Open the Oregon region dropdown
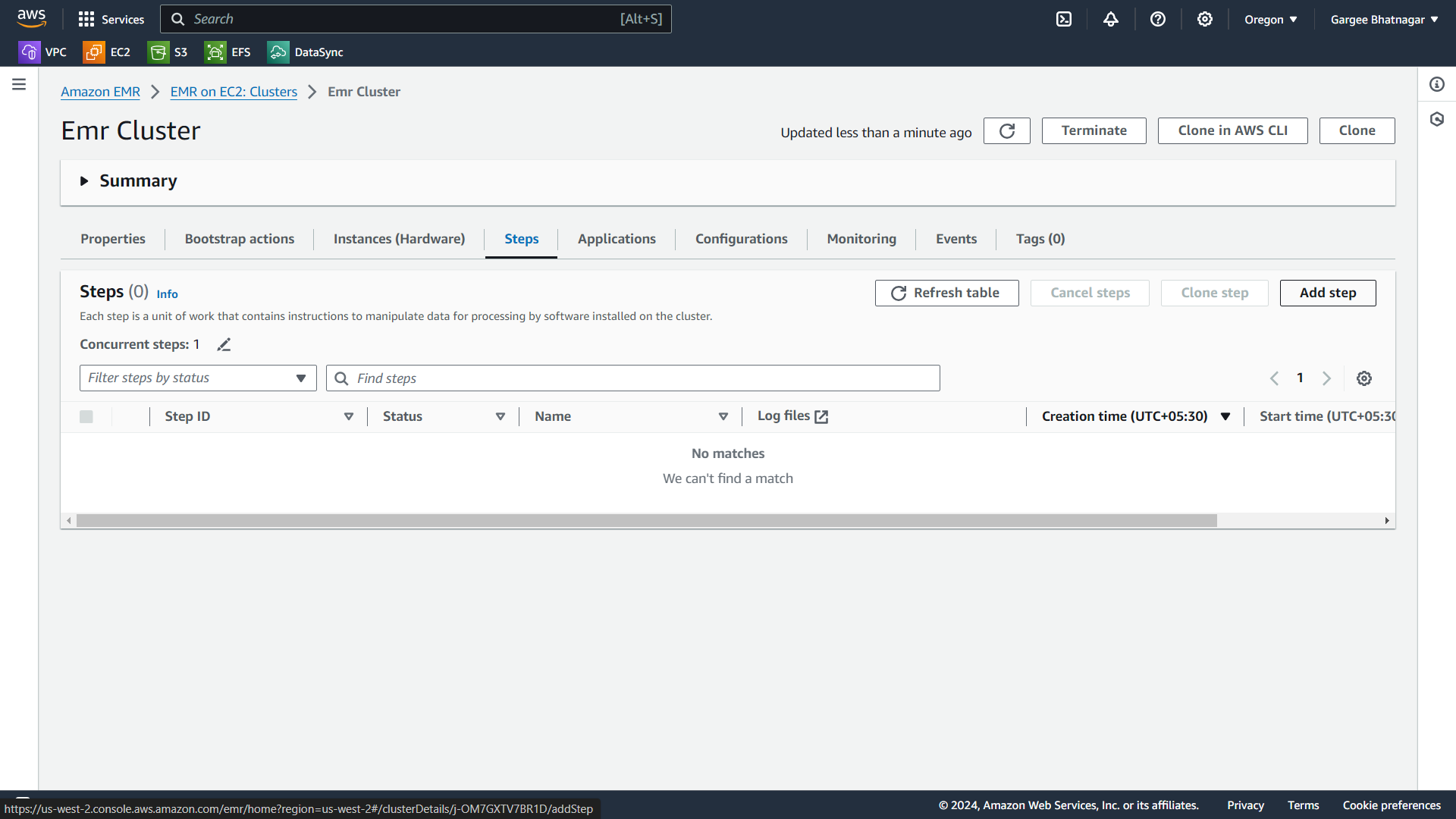 (1270, 20)
